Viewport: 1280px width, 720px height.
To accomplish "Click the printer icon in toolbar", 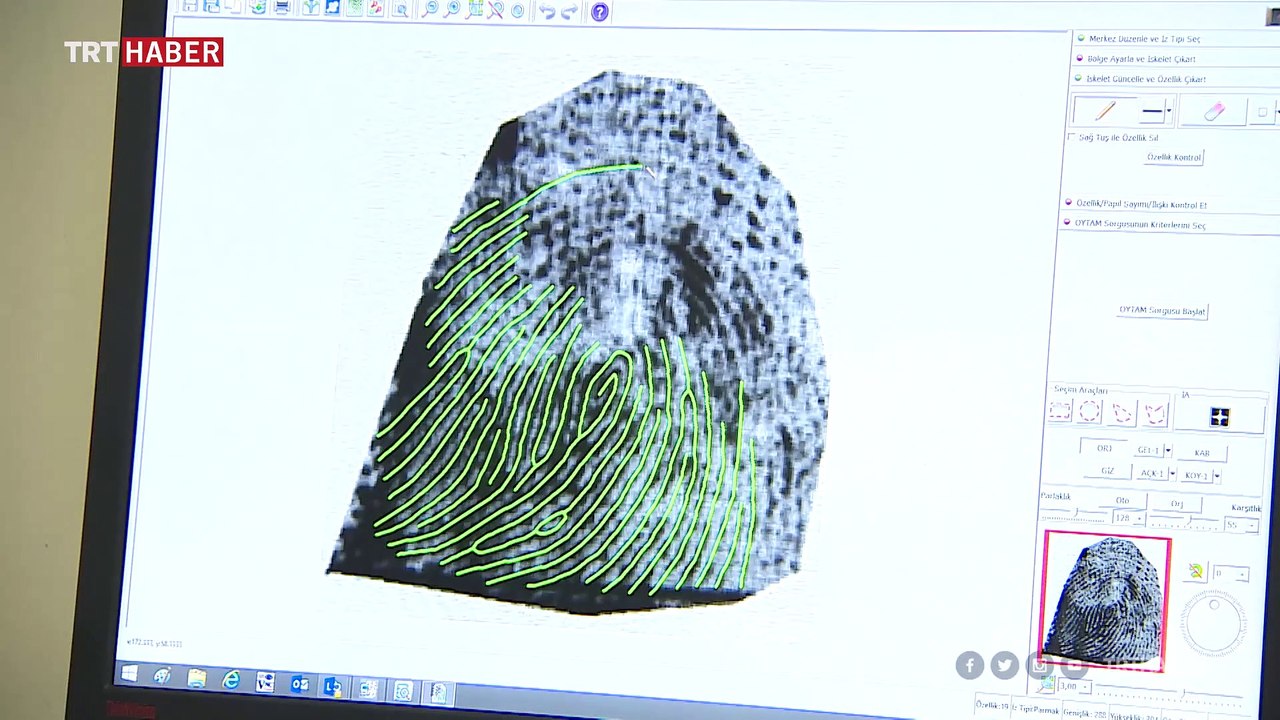I will (x=282, y=7).
